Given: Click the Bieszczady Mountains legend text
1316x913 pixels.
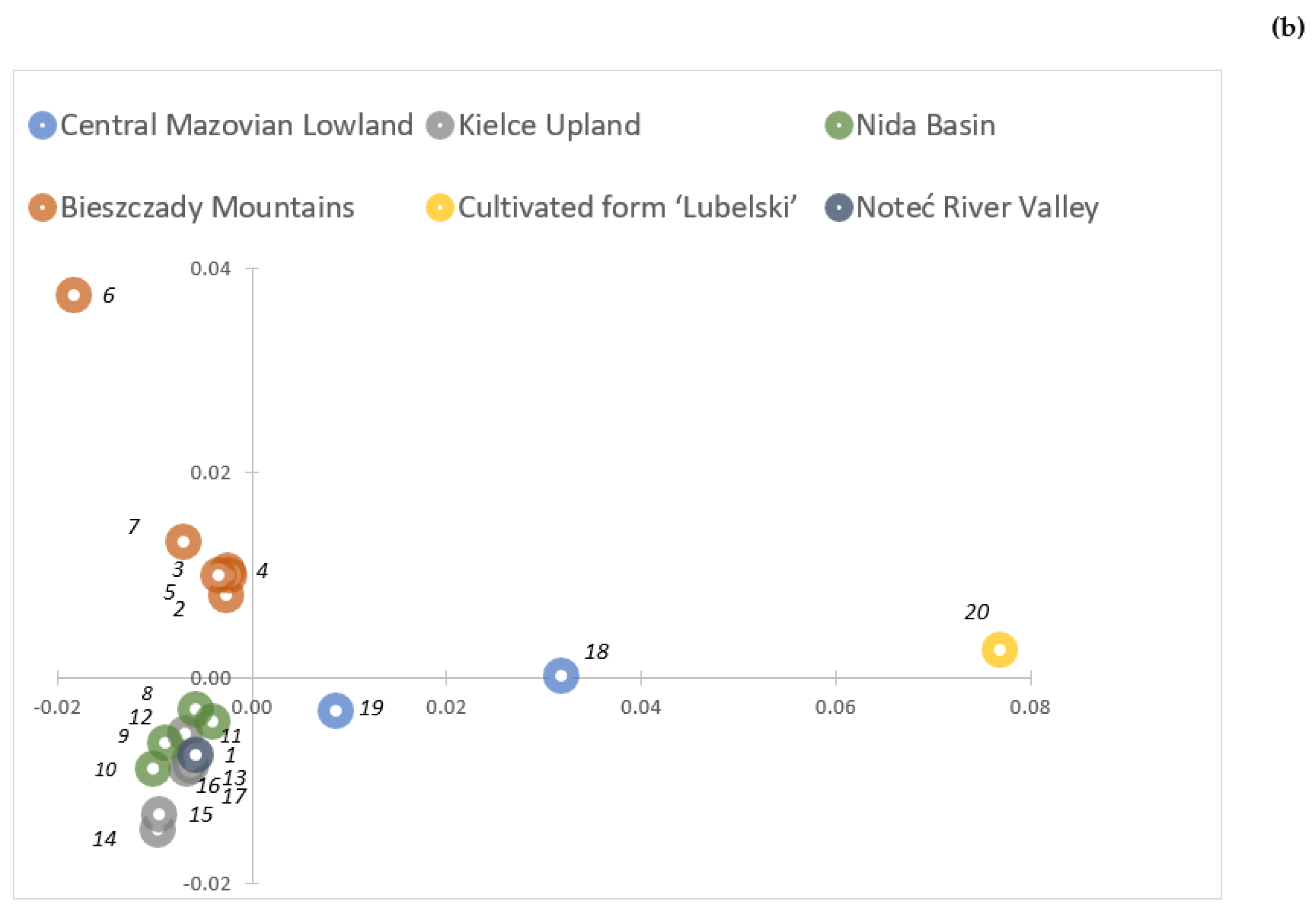Looking at the screenshot, I should point(207,207).
